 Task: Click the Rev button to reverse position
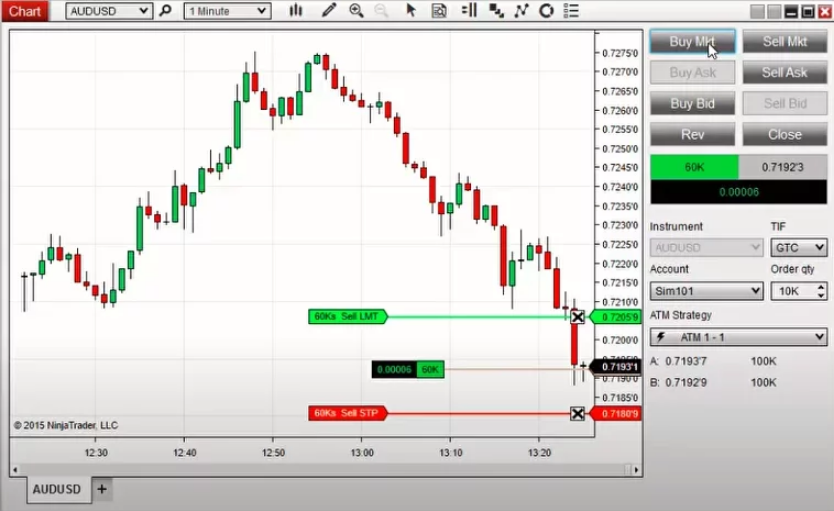pyautogui.click(x=692, y=134)
